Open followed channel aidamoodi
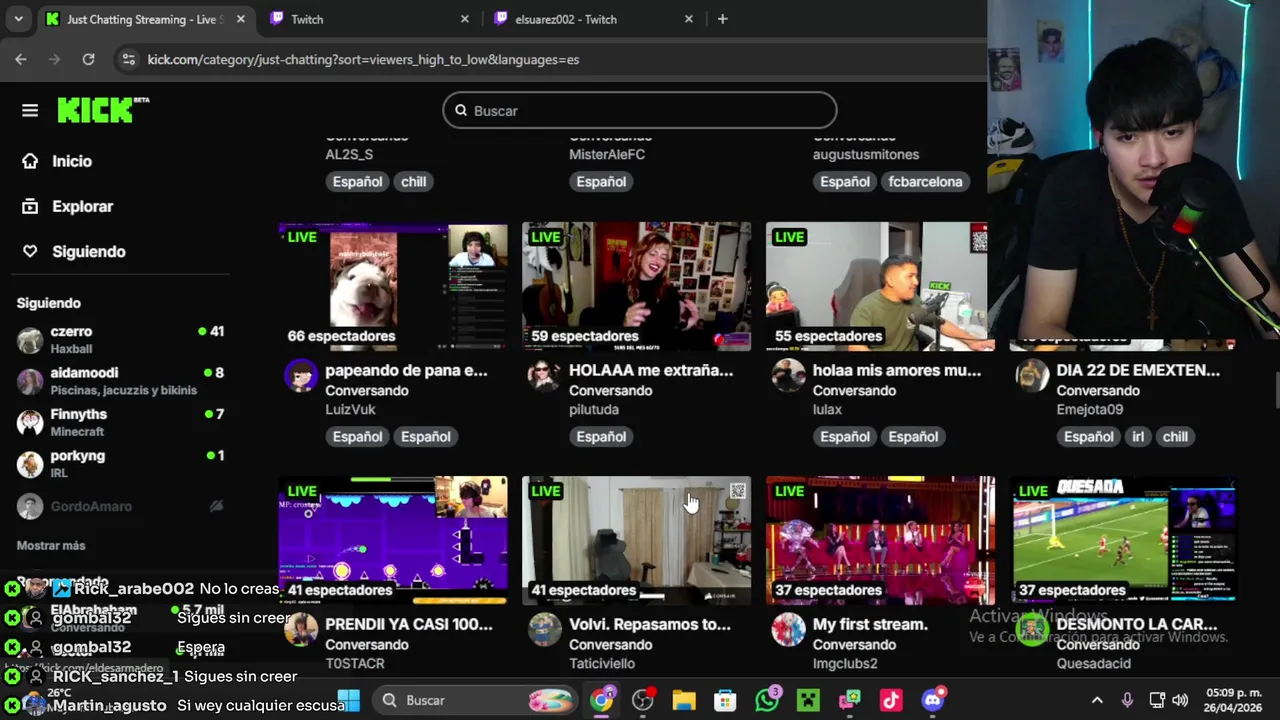This screenshot has height=720, width=1280. [x=120, y=380]
